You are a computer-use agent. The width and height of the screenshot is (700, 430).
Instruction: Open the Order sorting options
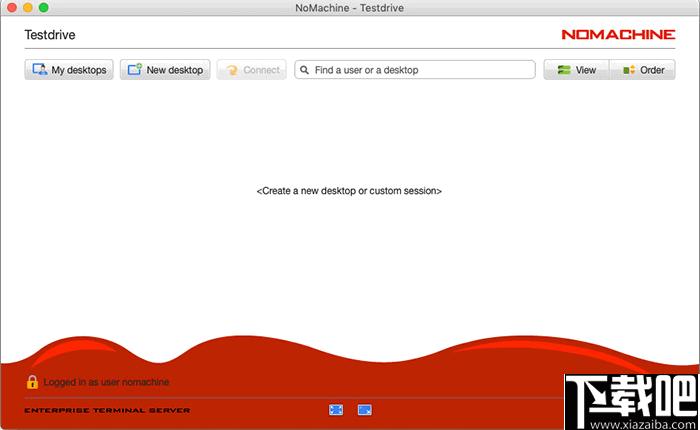click(x=642, y=70)
